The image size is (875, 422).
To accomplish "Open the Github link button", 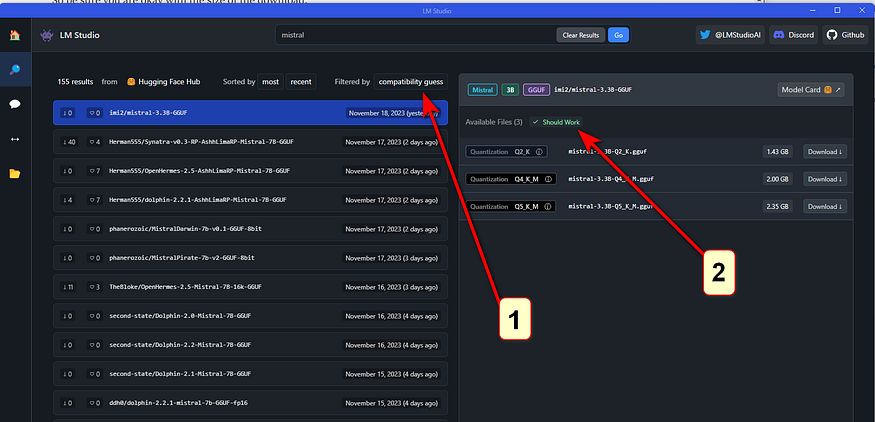I will (845, 35).
